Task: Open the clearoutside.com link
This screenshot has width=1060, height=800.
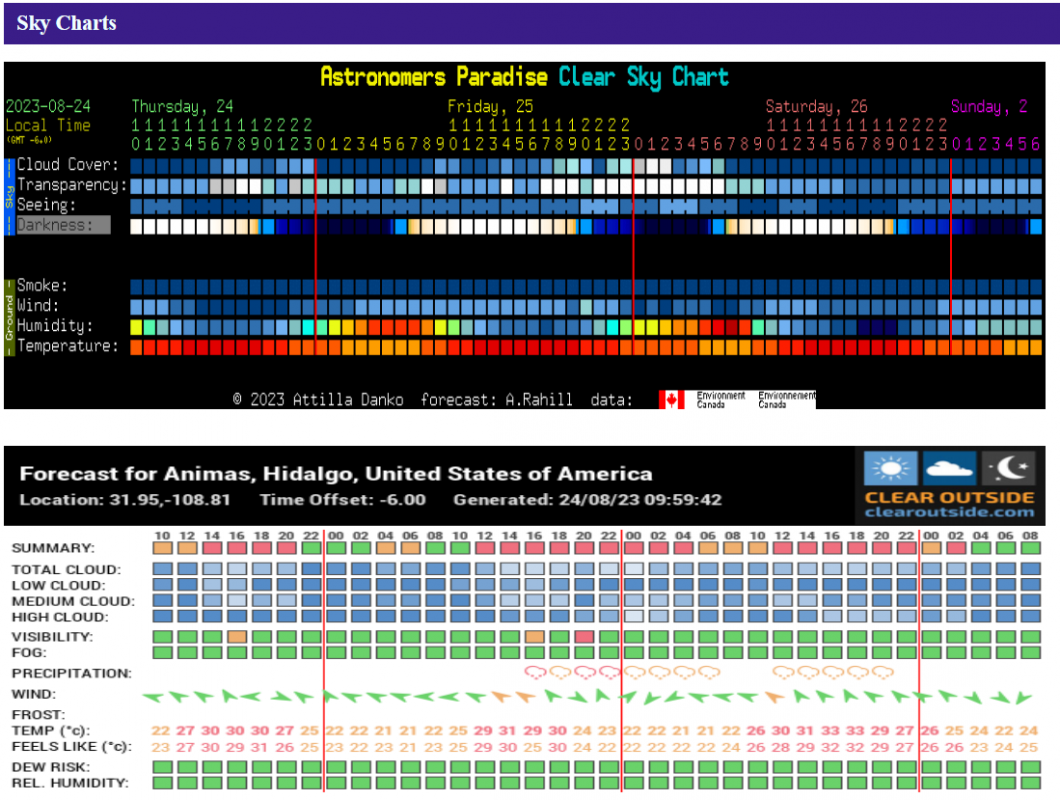Action: 949,512
